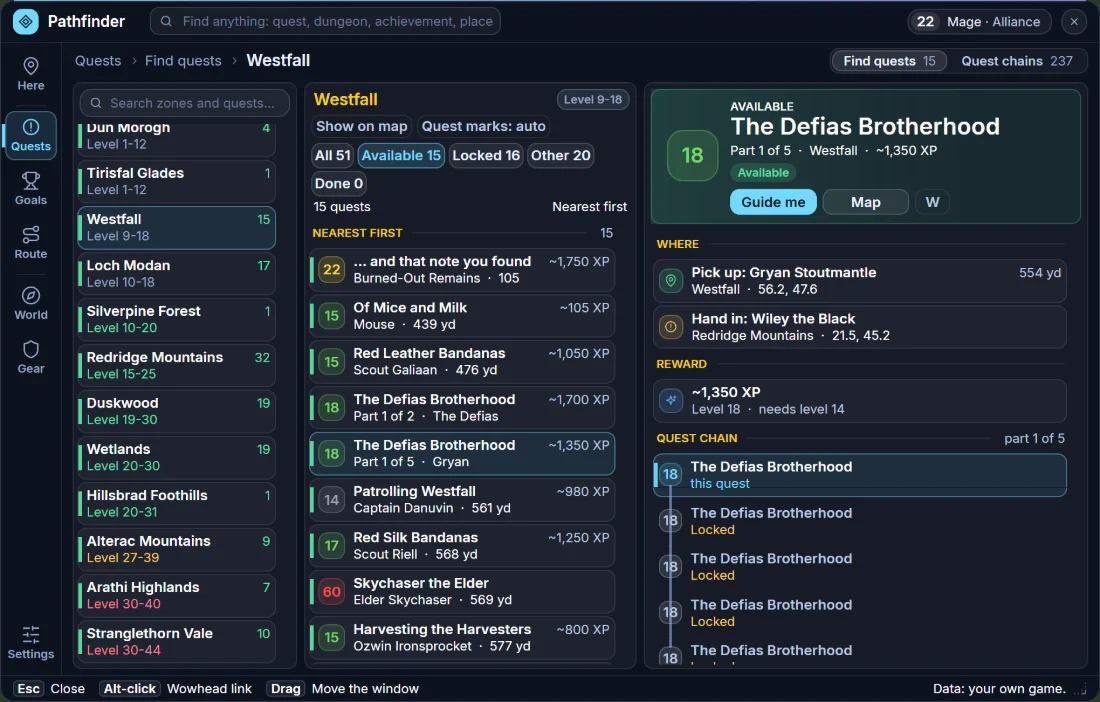
Task: Open the Route planner sidebar icon
Action: tap(31, 243)
